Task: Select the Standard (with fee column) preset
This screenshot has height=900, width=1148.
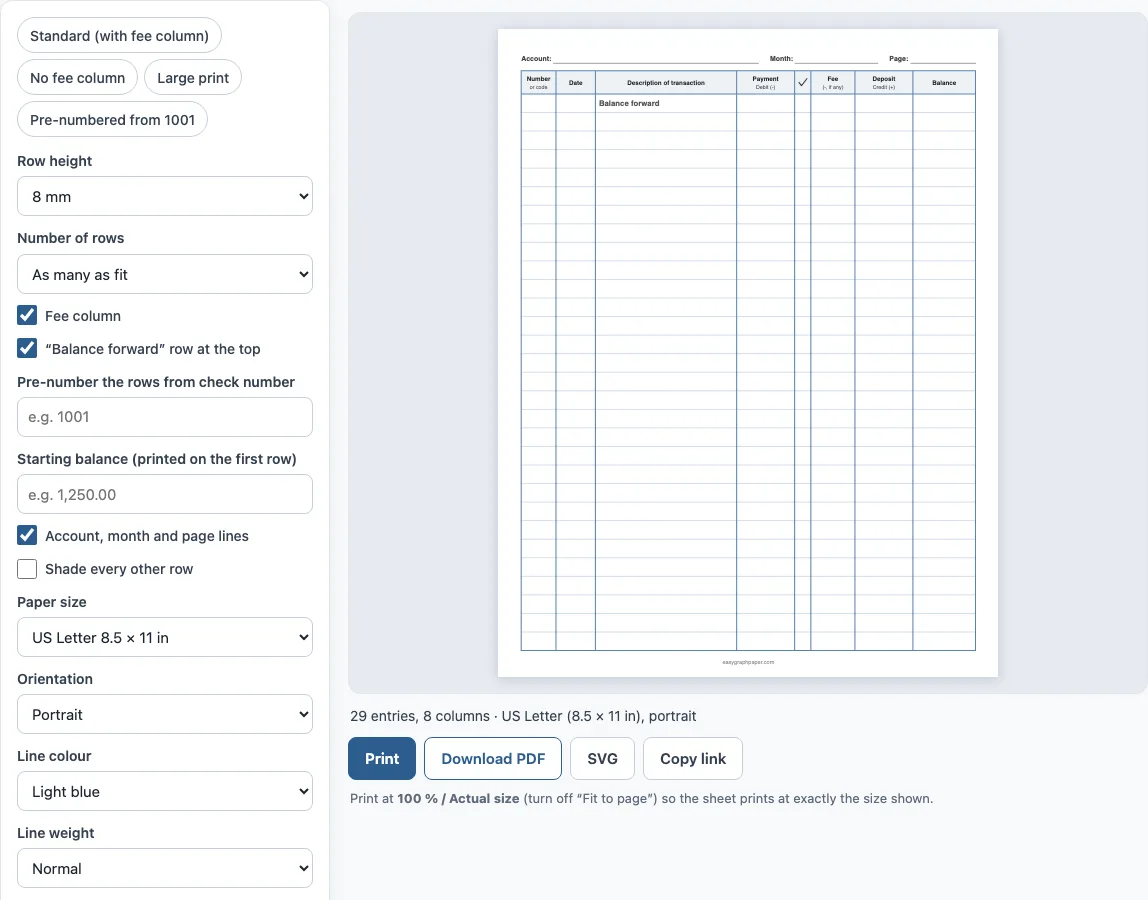Action: click(119, 36)
